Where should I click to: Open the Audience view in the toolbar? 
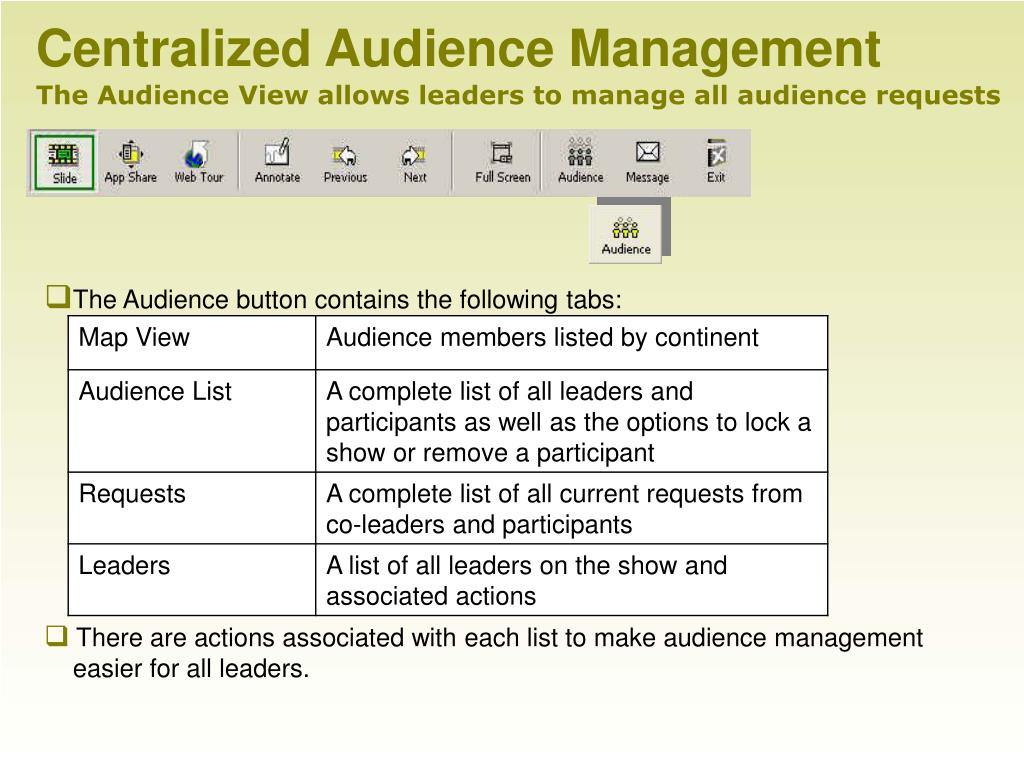[581, 163]
